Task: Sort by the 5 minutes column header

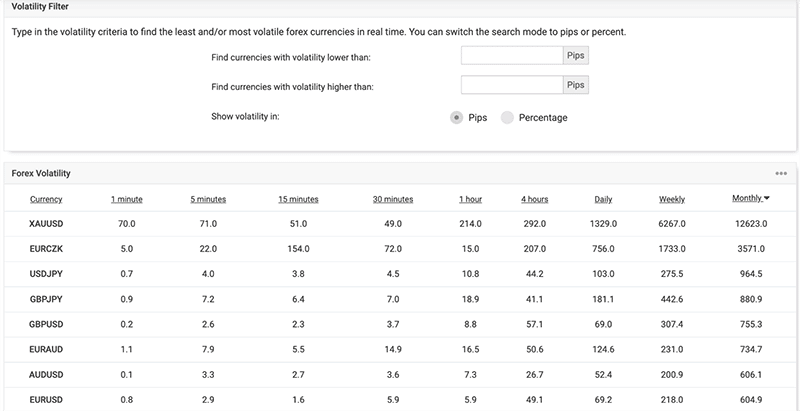Action: [208, 199]
